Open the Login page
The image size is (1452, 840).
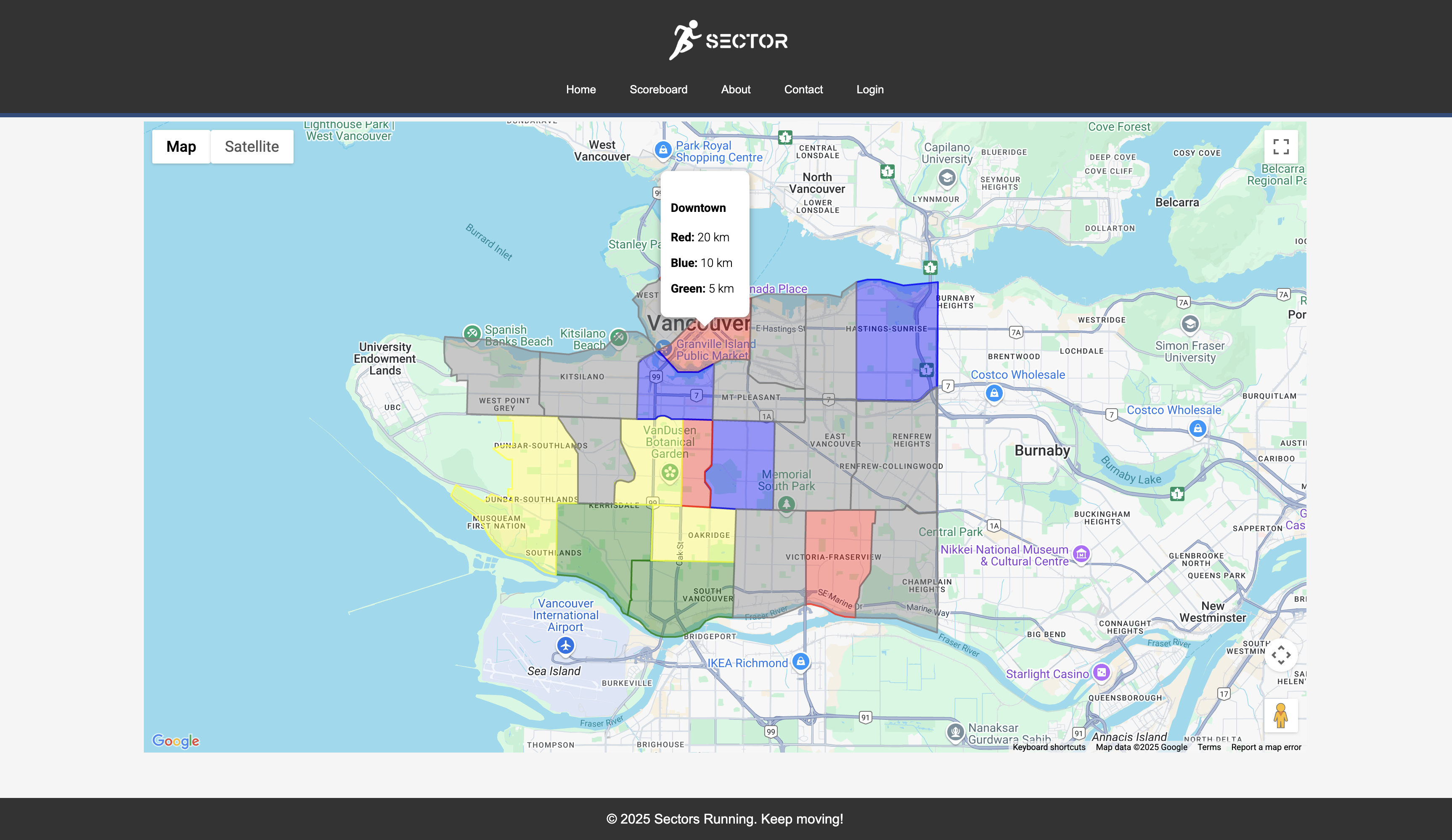tap(869, 89)
